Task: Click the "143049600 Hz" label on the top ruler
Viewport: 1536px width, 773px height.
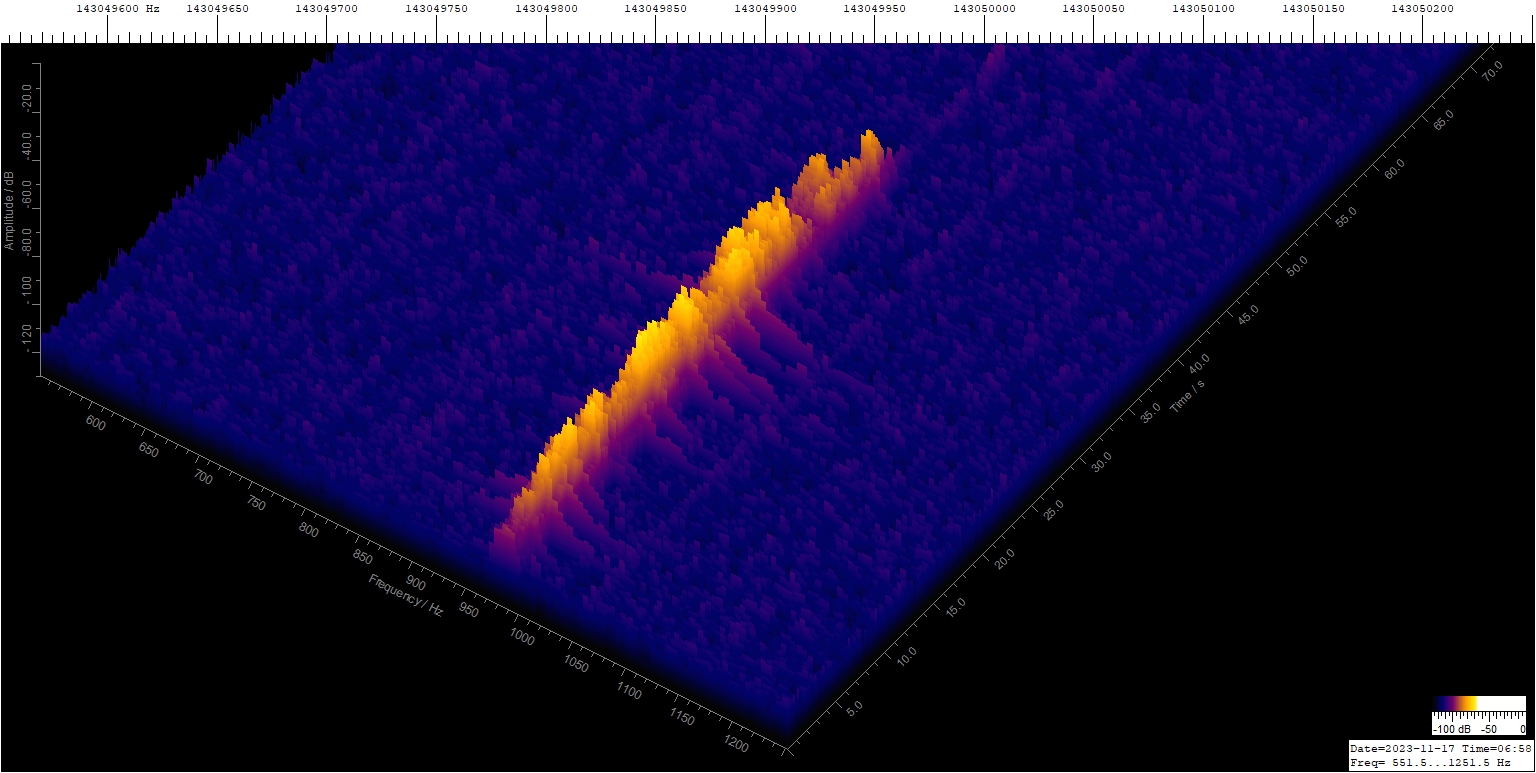Action: pyautogui.click(x=118, y=8)
